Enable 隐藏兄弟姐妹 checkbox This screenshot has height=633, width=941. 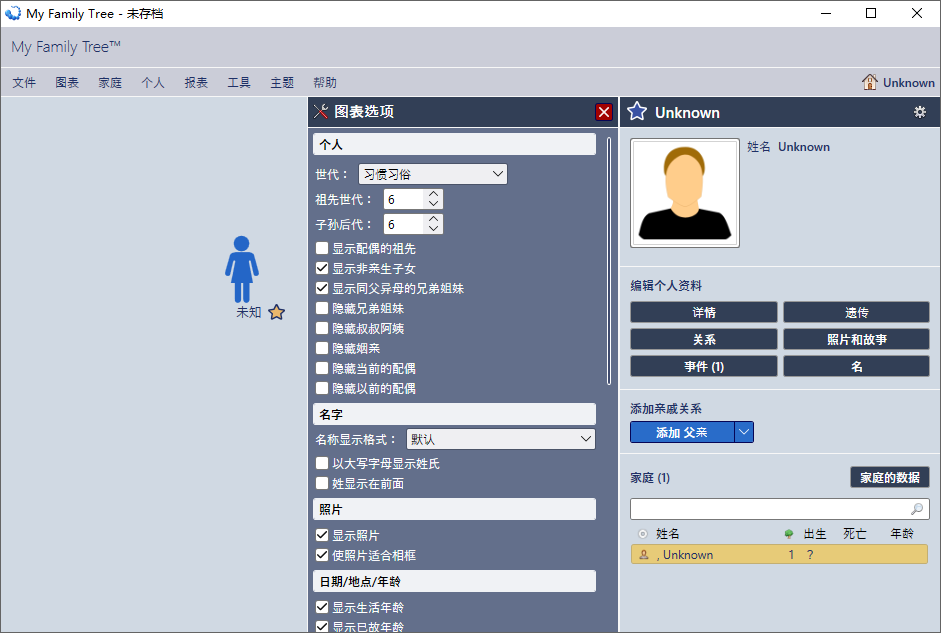tap(322, 308)
